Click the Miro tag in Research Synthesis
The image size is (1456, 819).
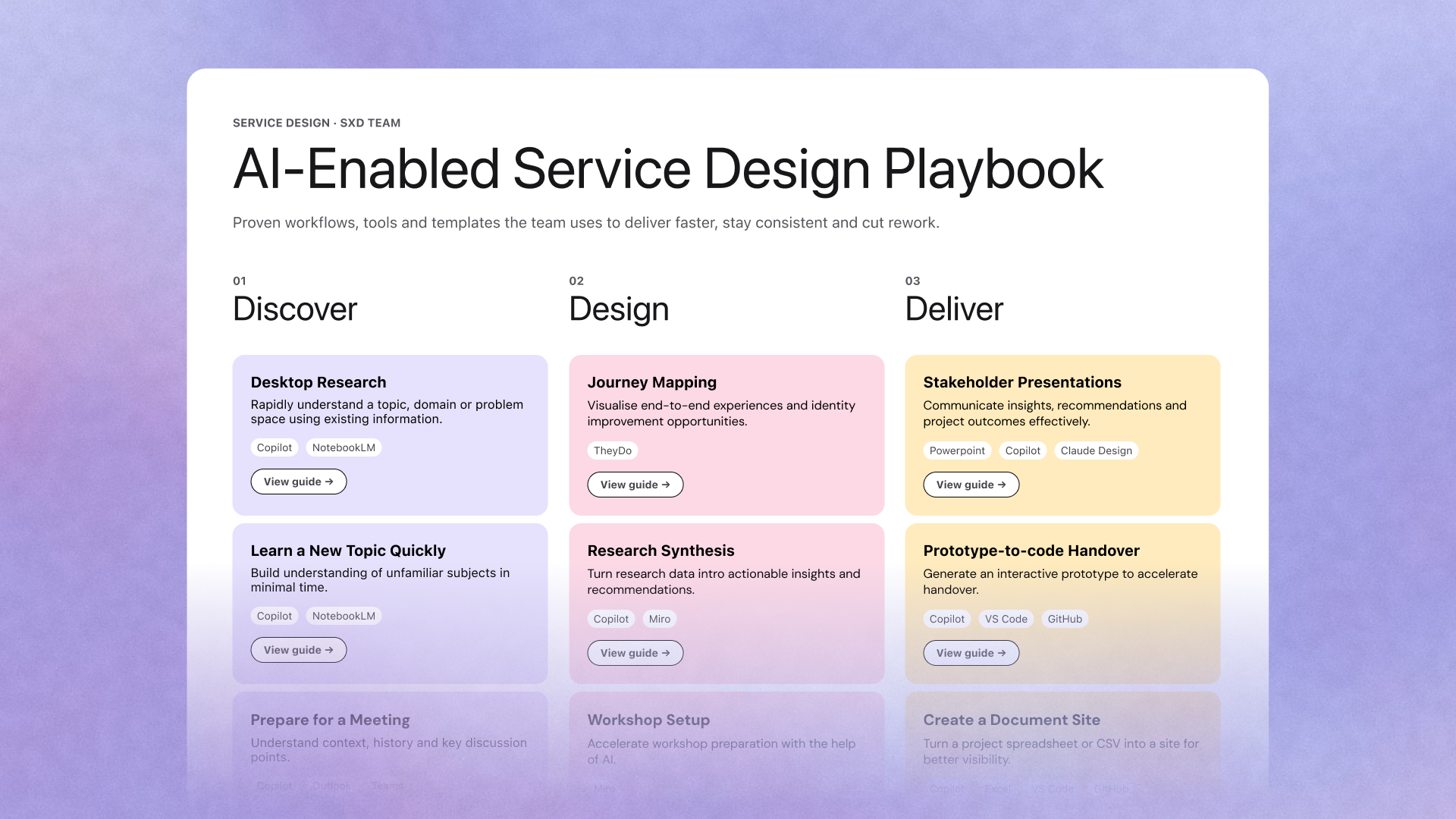point(660,619)
